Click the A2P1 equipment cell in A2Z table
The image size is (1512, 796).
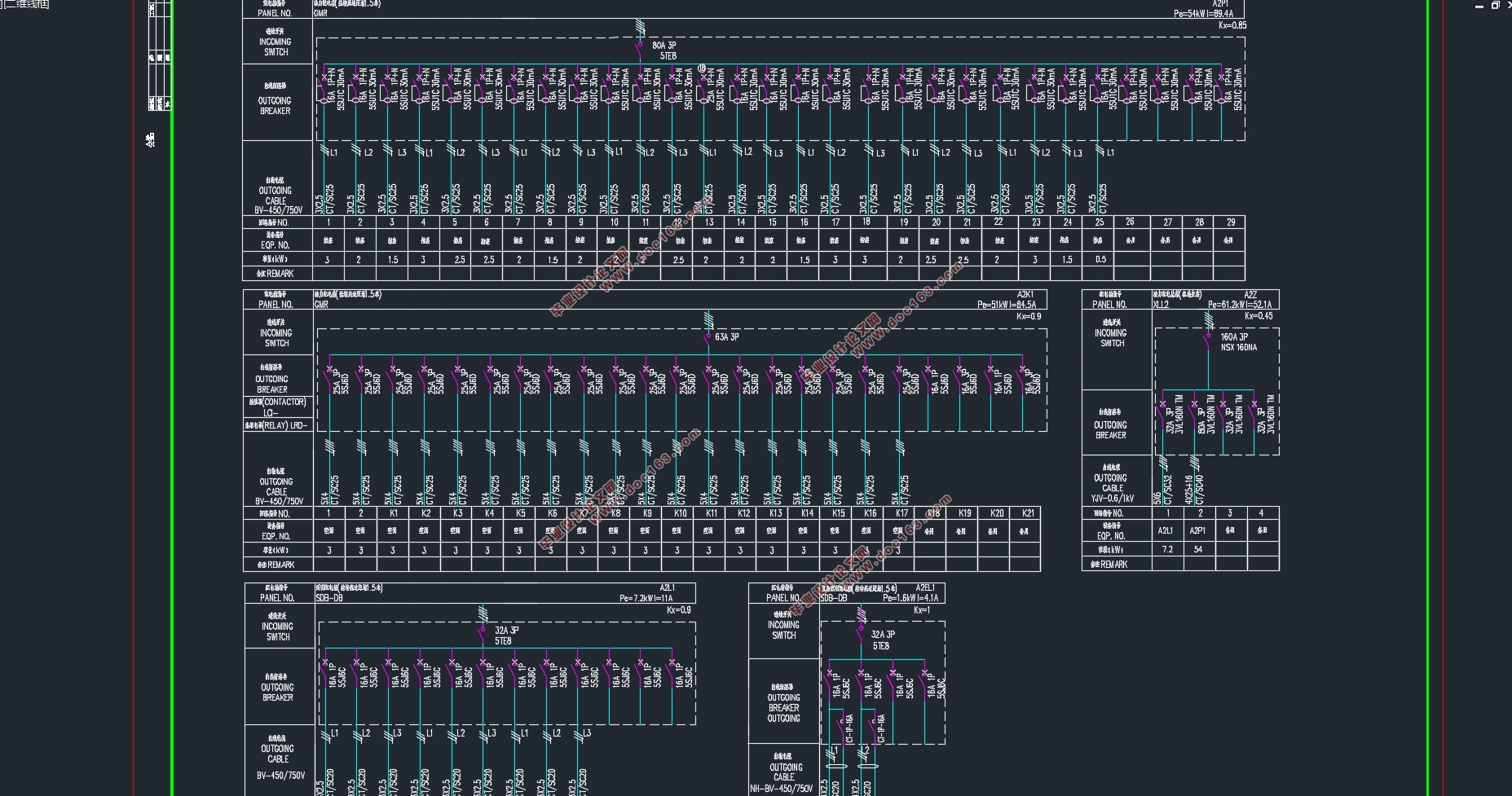[x=1197, y=530]
